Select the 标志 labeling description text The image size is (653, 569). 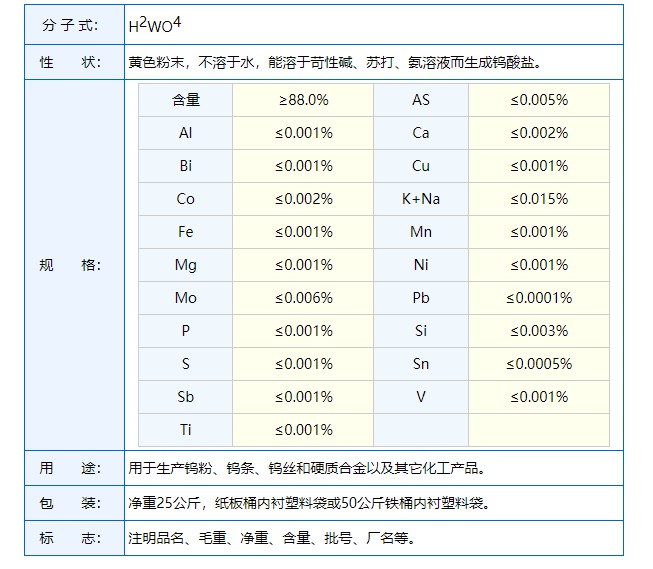click(x=271, y=538)
